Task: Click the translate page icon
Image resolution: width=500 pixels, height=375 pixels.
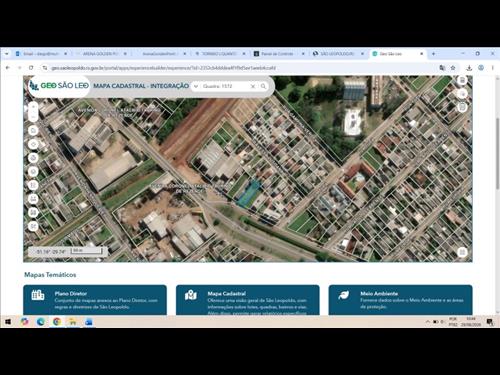Action: (442, 68)
